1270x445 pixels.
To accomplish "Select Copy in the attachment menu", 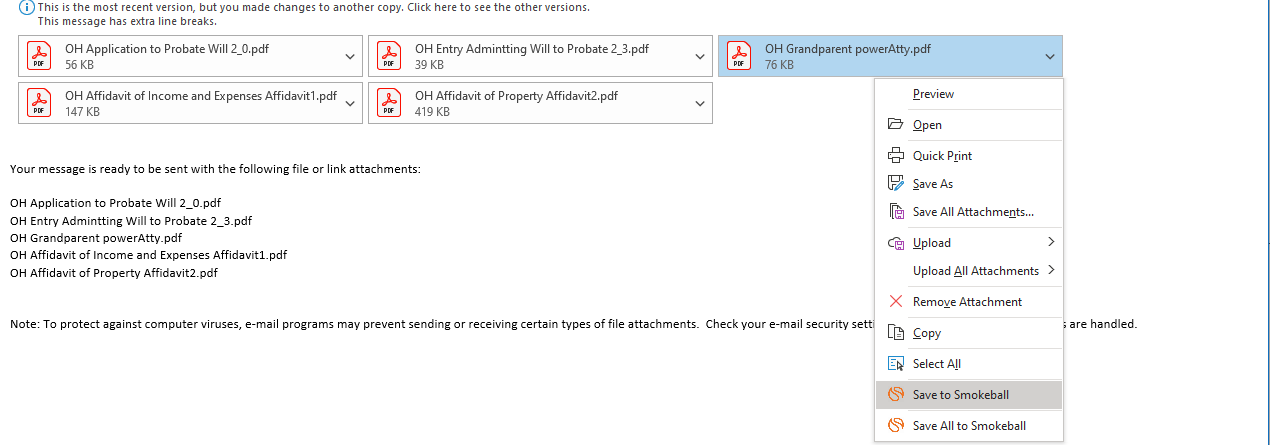I will [926, 333].
